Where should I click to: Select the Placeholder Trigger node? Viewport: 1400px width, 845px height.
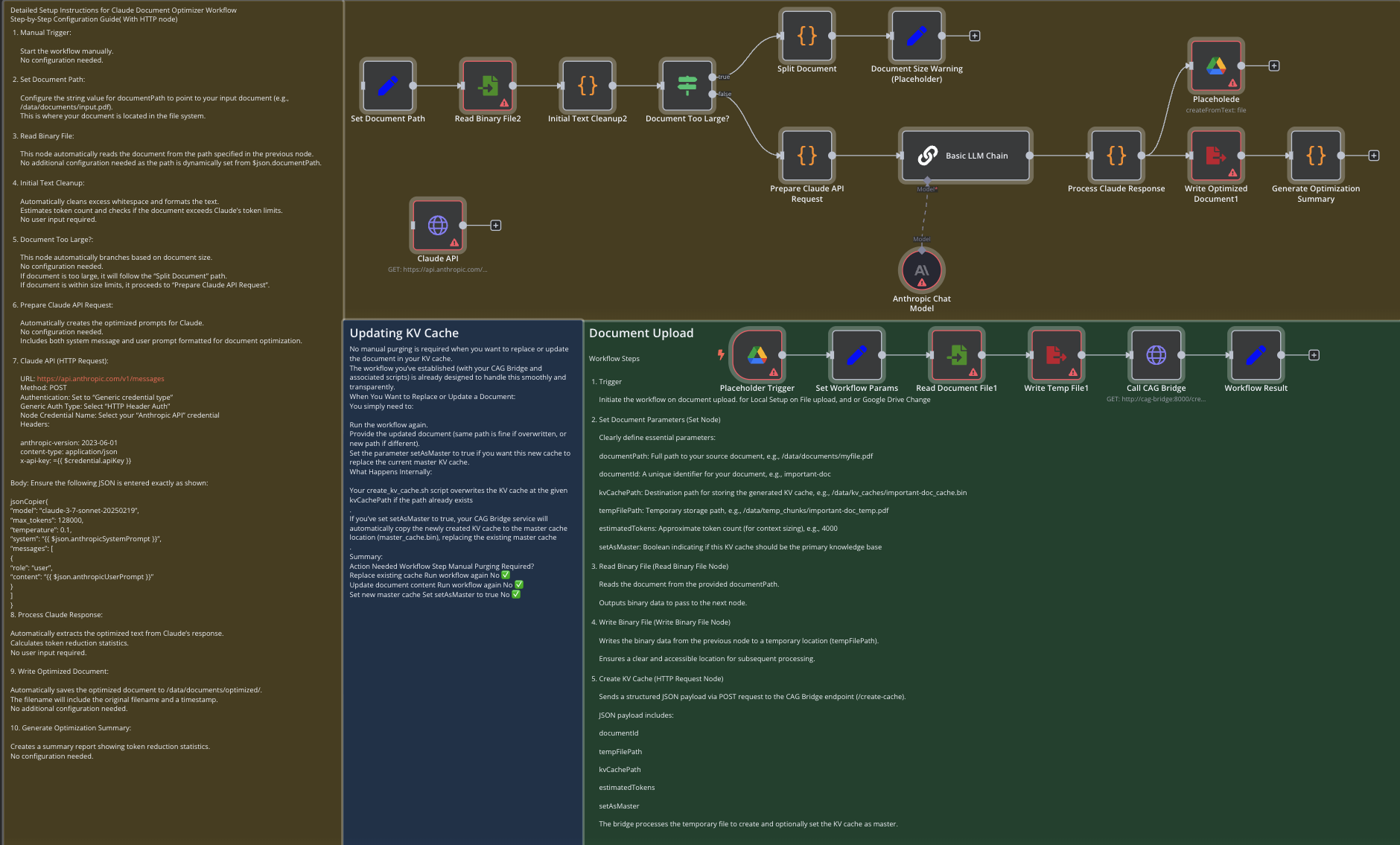[x=757, y=355]
